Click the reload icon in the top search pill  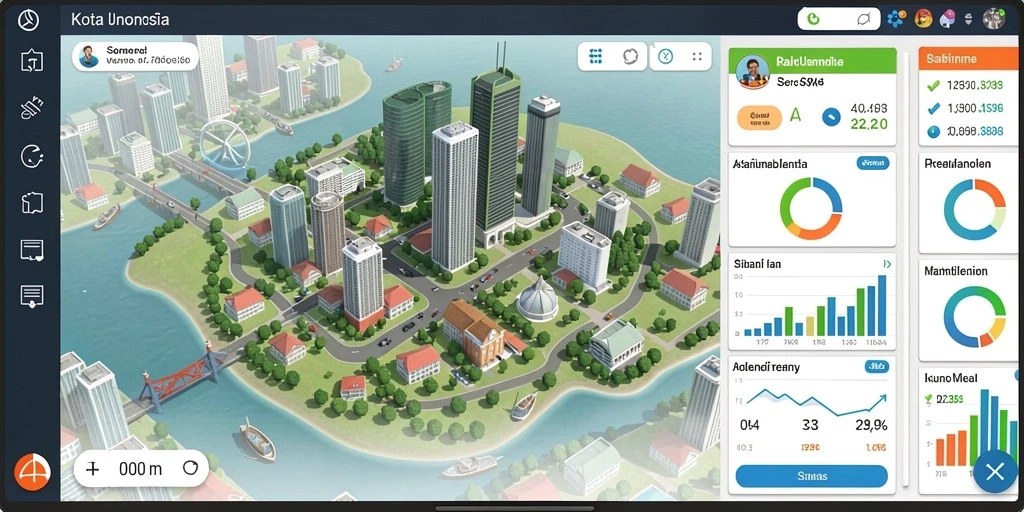[x=863, y=20]
